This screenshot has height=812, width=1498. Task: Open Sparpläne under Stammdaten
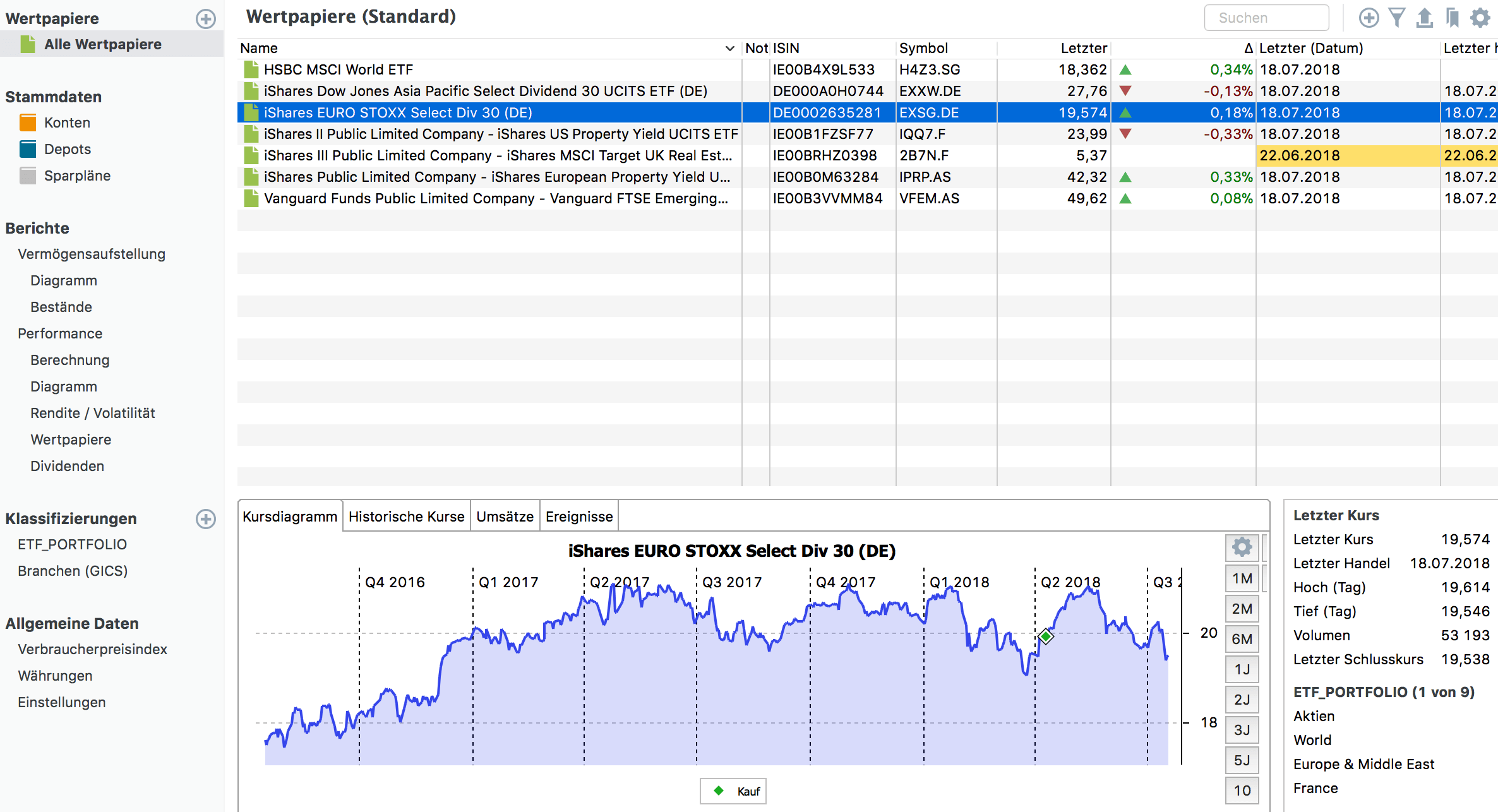77,176
